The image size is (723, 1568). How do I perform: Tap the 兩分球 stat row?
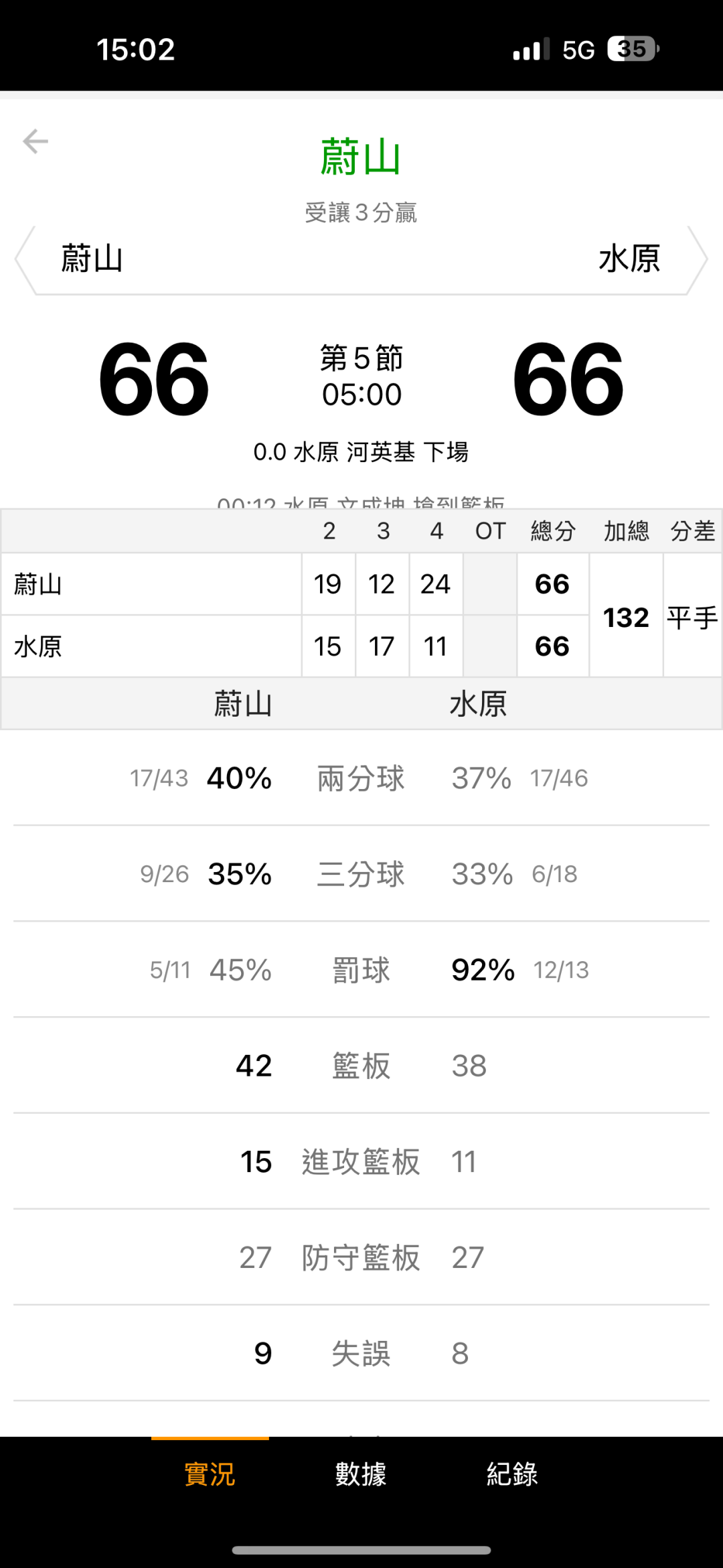tap(361, 778)
